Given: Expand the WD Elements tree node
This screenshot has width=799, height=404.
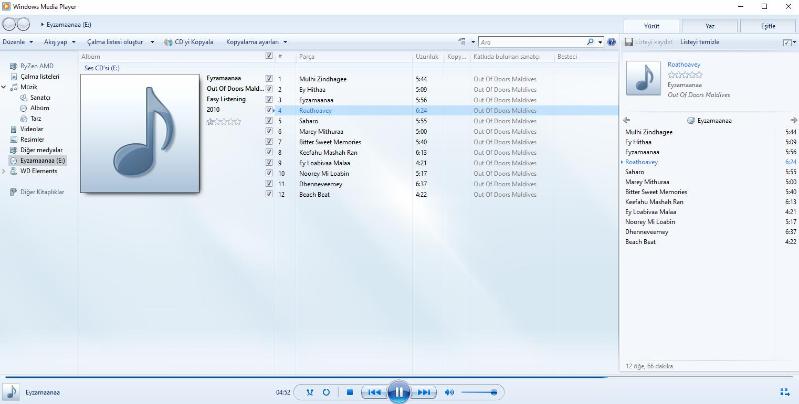Looking at the screenshot, I should 4,171.
